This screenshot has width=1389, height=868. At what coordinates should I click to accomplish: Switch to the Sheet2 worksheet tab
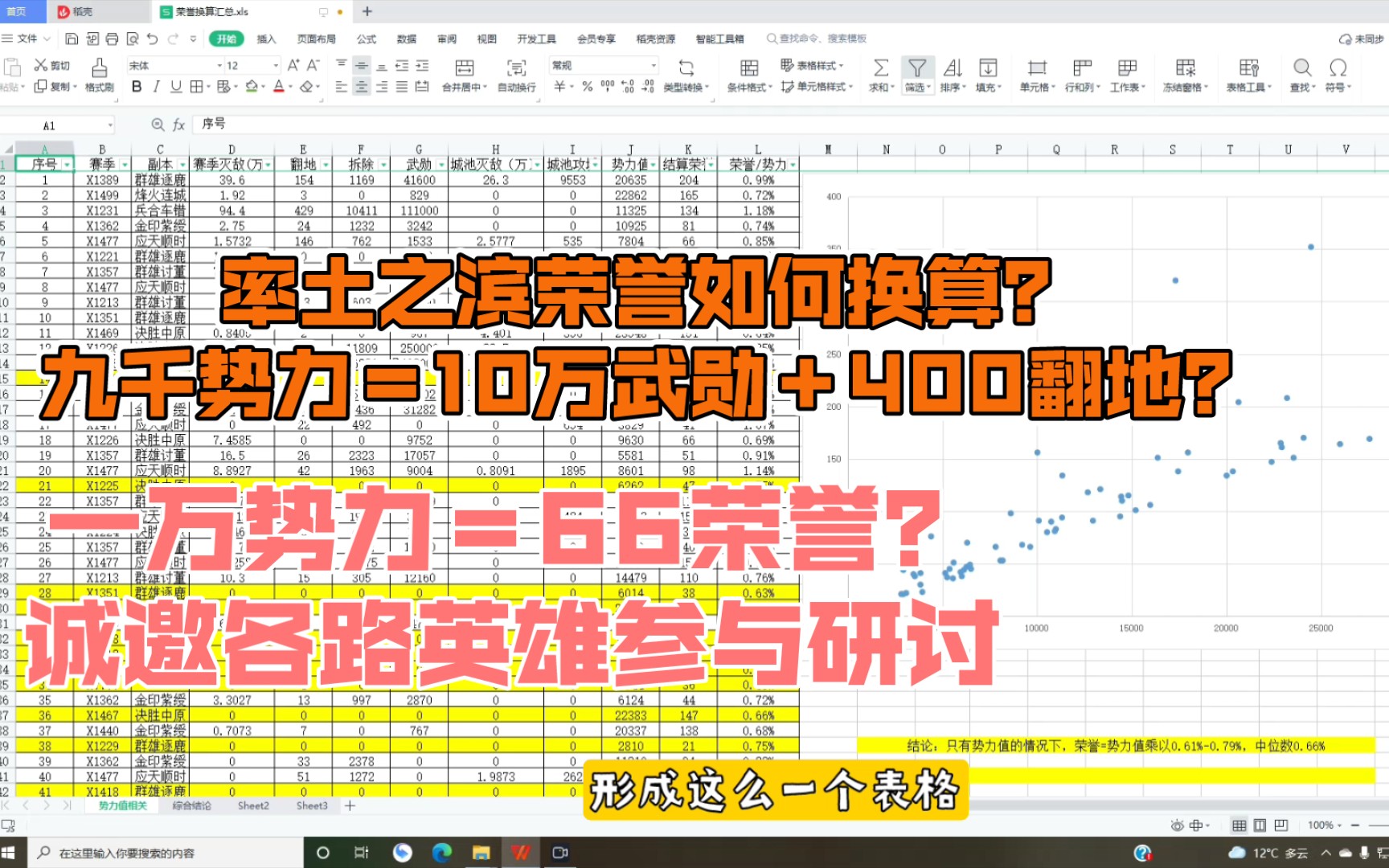(x=252, y=805)
